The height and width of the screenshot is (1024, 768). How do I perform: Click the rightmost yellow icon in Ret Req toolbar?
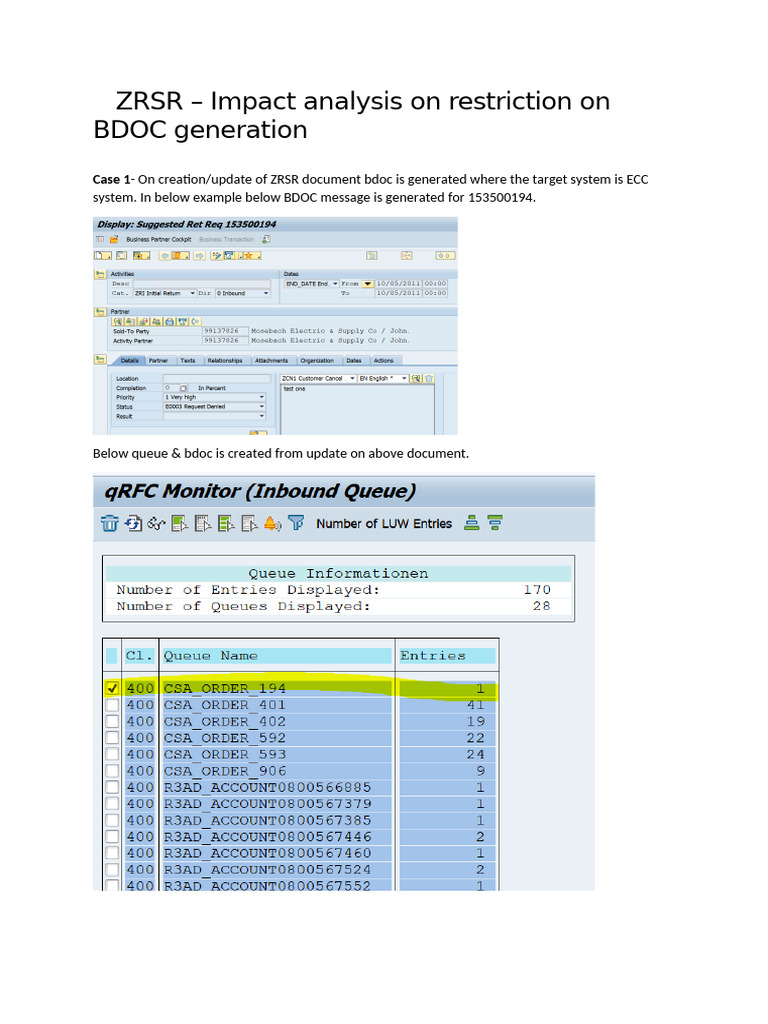(x=445, y=255)
